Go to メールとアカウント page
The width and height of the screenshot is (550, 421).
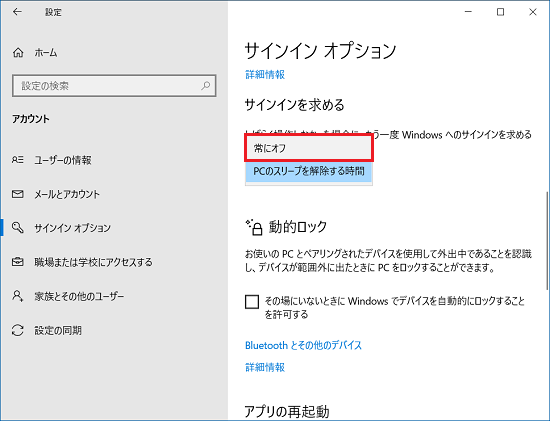coord(67,194)
